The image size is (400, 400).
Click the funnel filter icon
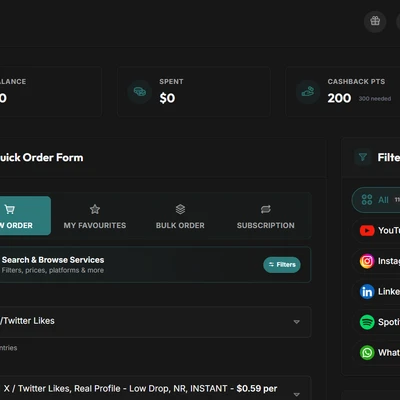(x=363, y=157)
